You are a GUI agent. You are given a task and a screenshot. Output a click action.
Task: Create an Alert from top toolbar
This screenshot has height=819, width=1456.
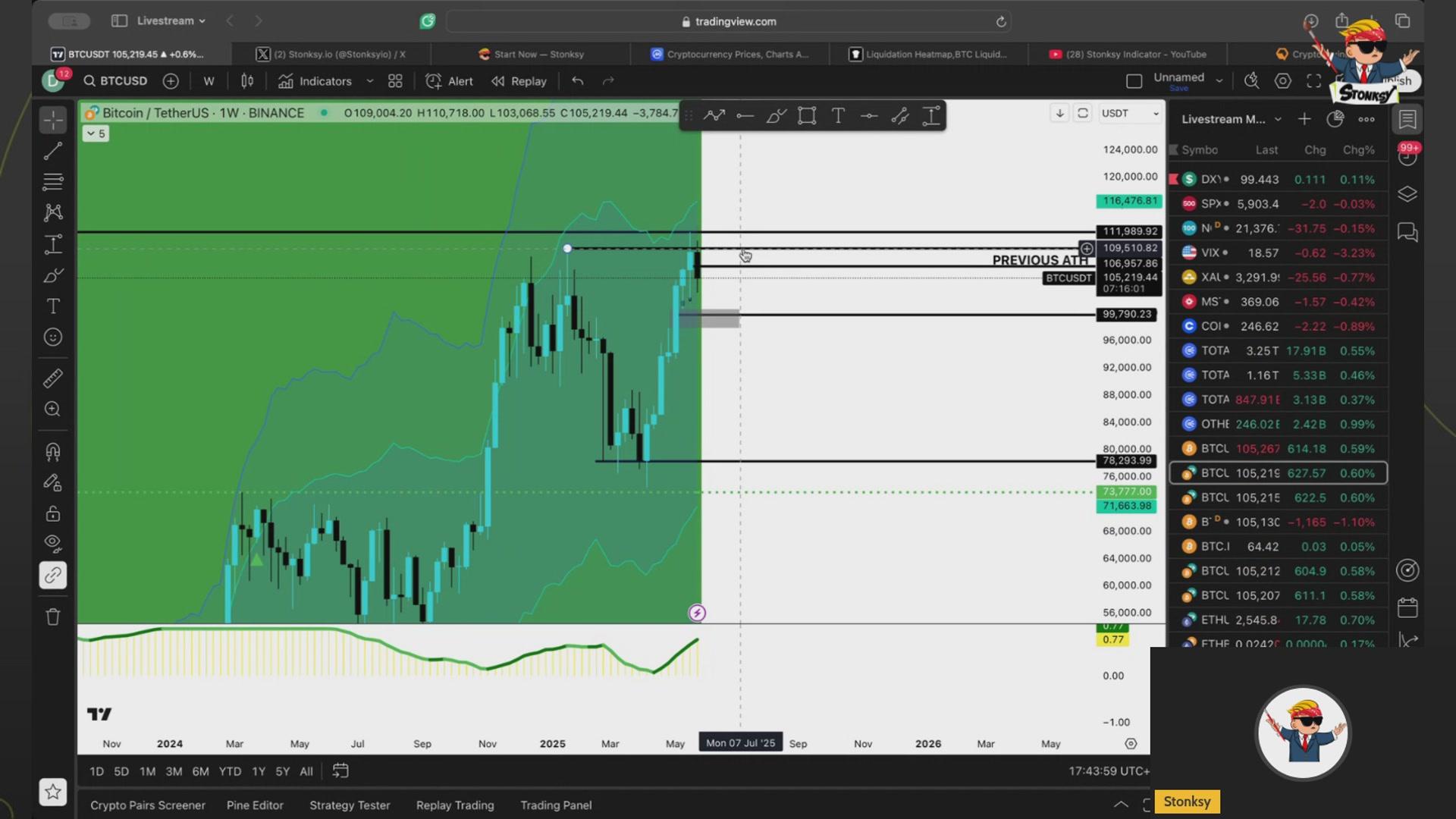click(x=450, y=81)
